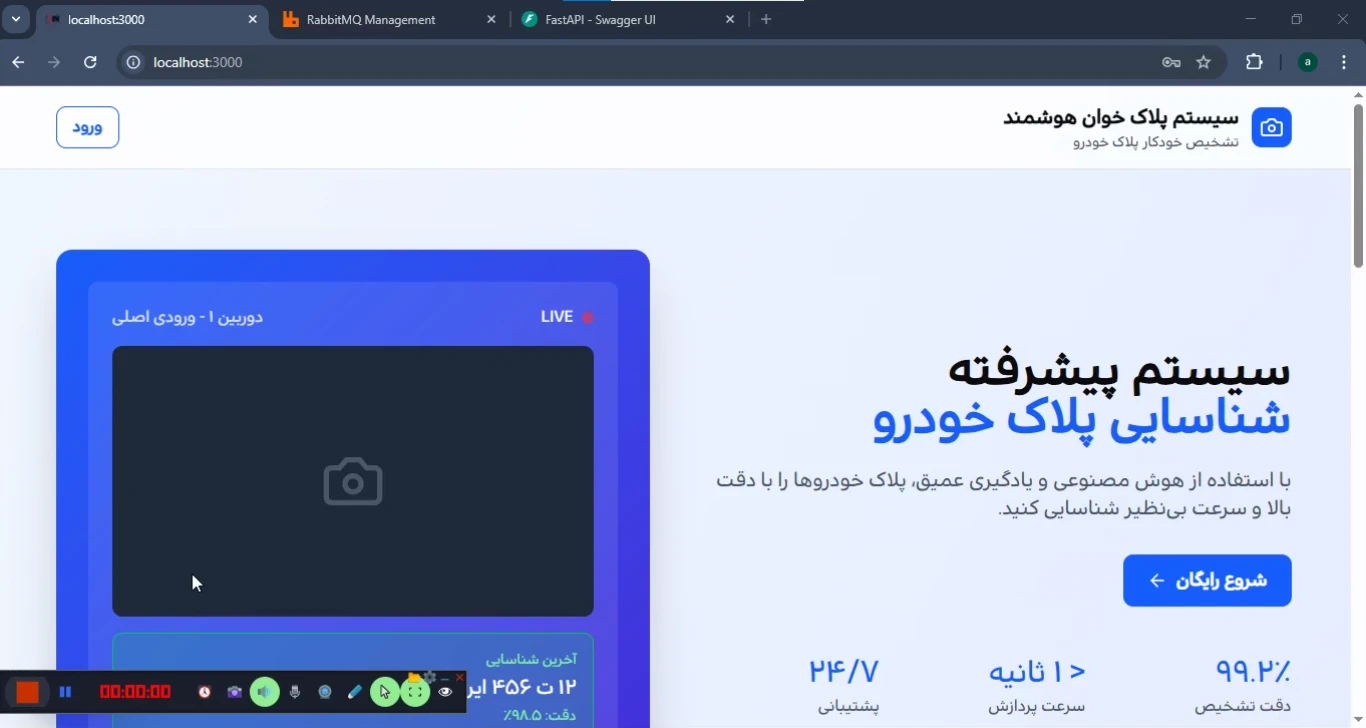Open the recorder's alarm clock timer
Image resolution: width=1366 pixels, height=728 pixels.
tap(205, 692)
